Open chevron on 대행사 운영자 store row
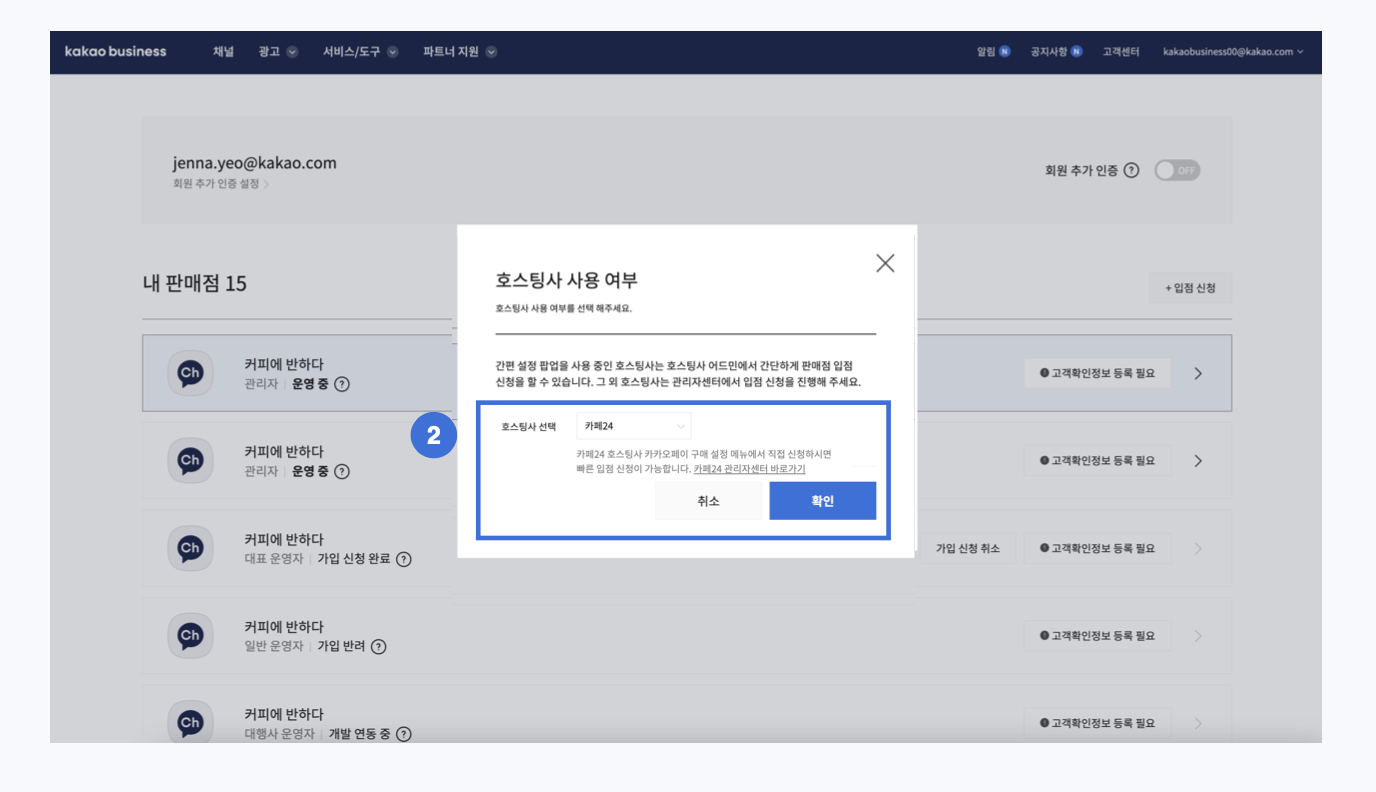 [x=1199, y=723]
